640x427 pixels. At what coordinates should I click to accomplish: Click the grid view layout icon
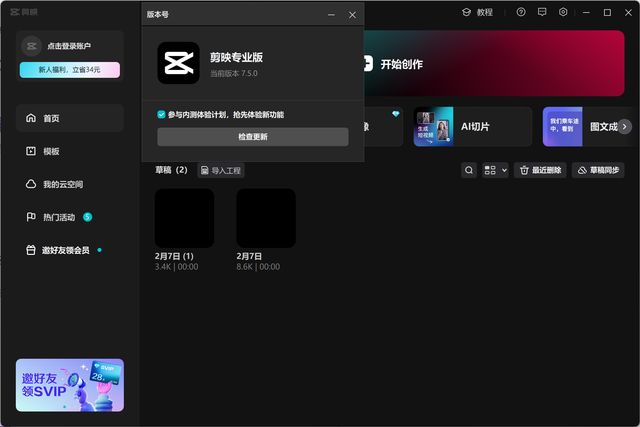pos(490,170)
